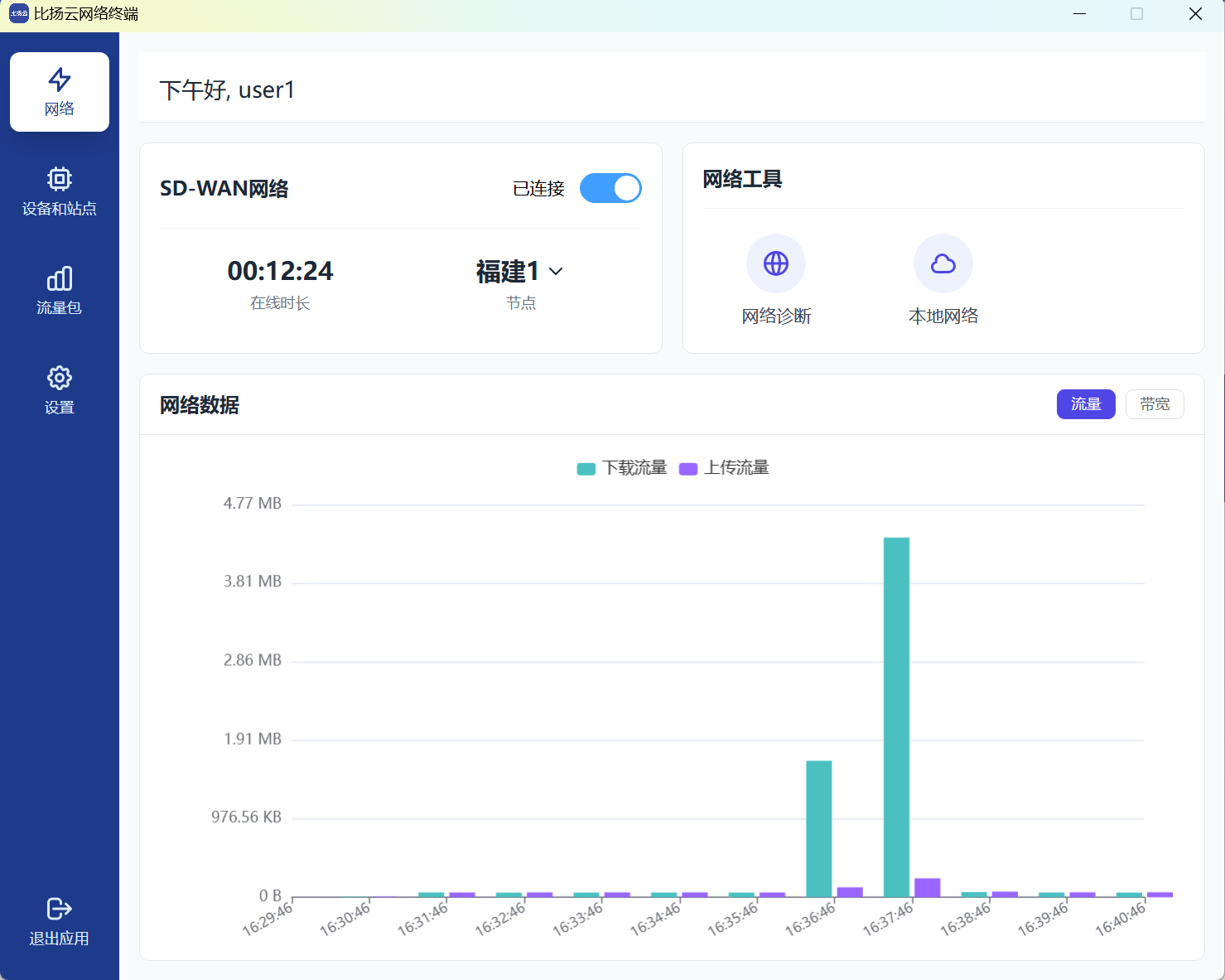
Task: Minimize the application window
Action: 1078,13
